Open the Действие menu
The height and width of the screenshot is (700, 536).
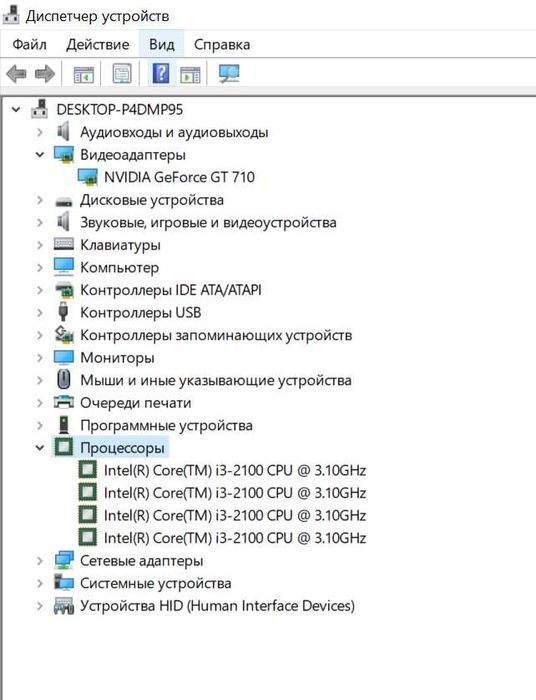click(98, 44)
